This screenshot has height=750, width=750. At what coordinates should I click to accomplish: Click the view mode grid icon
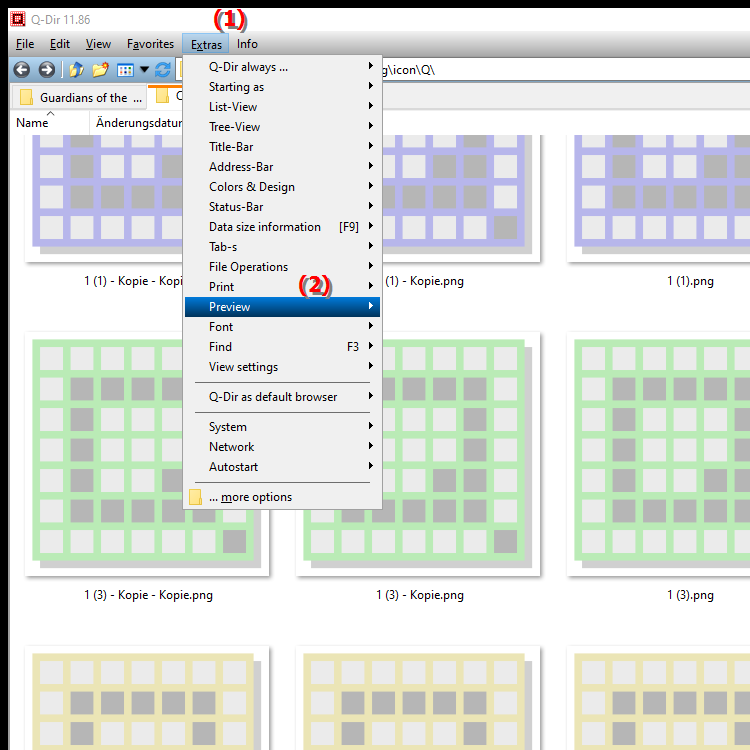point(125,70)
